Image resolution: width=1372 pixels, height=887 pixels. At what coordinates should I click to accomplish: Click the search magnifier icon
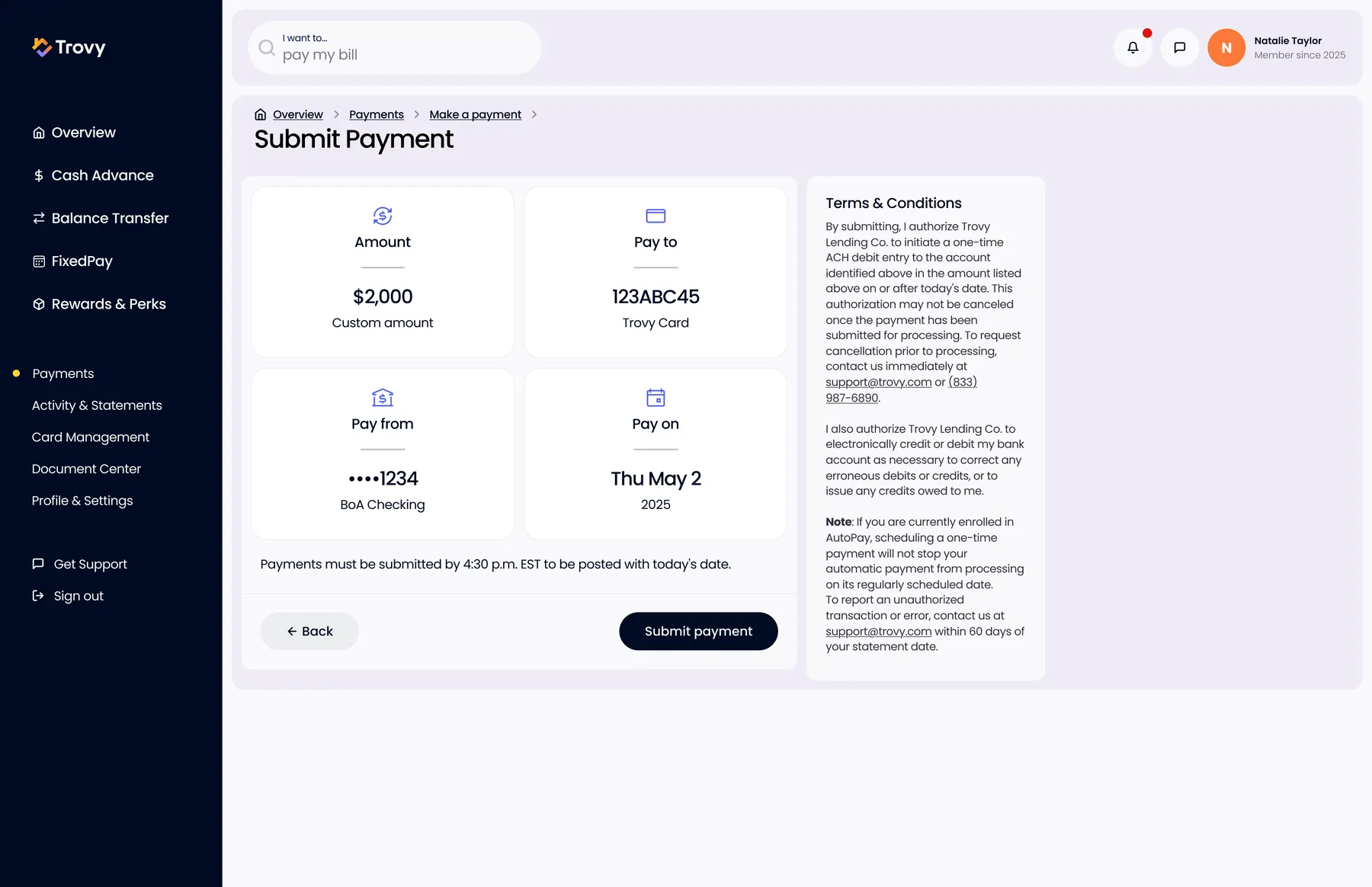pos(267,47)
